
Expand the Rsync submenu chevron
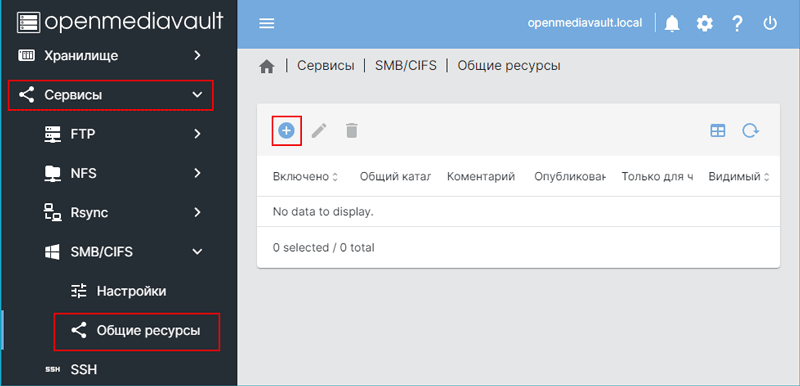(197, 213)
